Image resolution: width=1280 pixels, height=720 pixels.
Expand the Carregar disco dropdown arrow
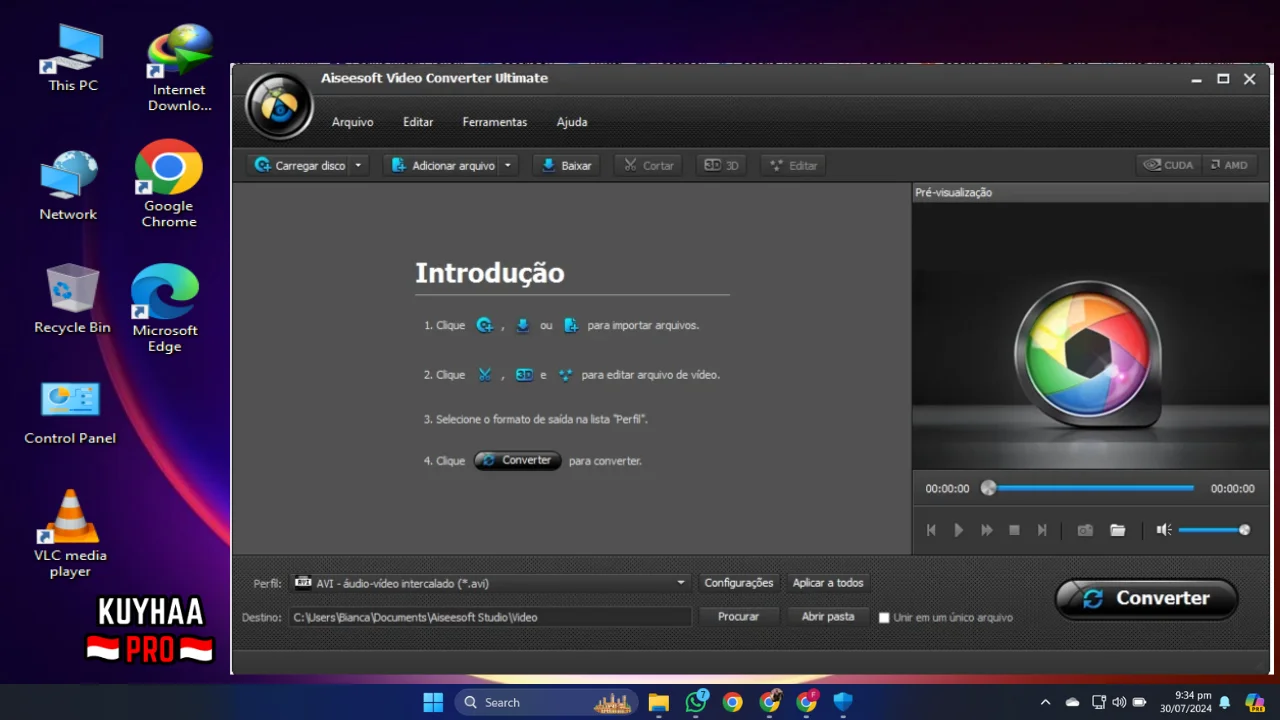pos(359,165)
